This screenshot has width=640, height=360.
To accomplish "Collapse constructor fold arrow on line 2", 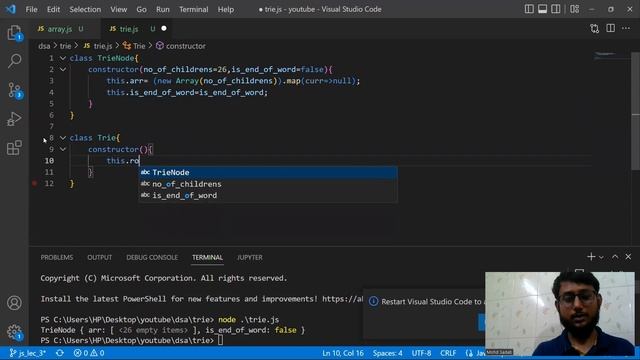I will coord(63,69).
